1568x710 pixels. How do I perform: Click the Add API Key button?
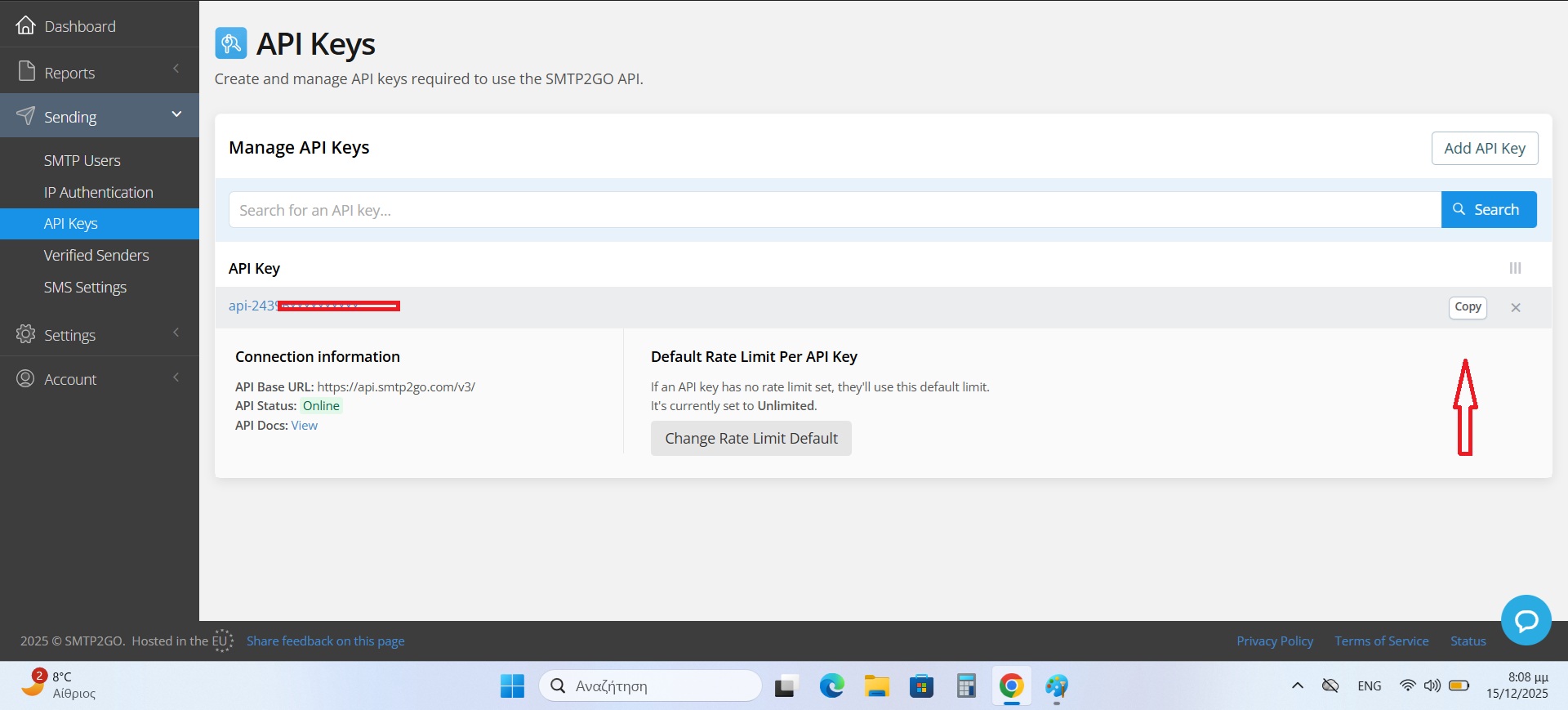tap(1484, 148)
